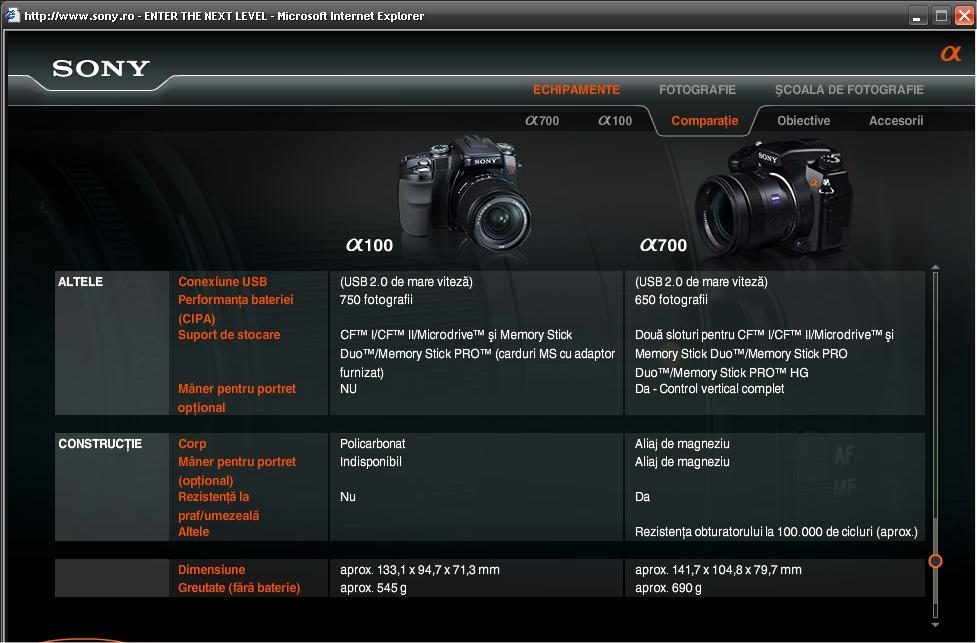Click the Altele label in CONSTRUCȚIE section
977x643 pixels.
(x=194, y=532)
